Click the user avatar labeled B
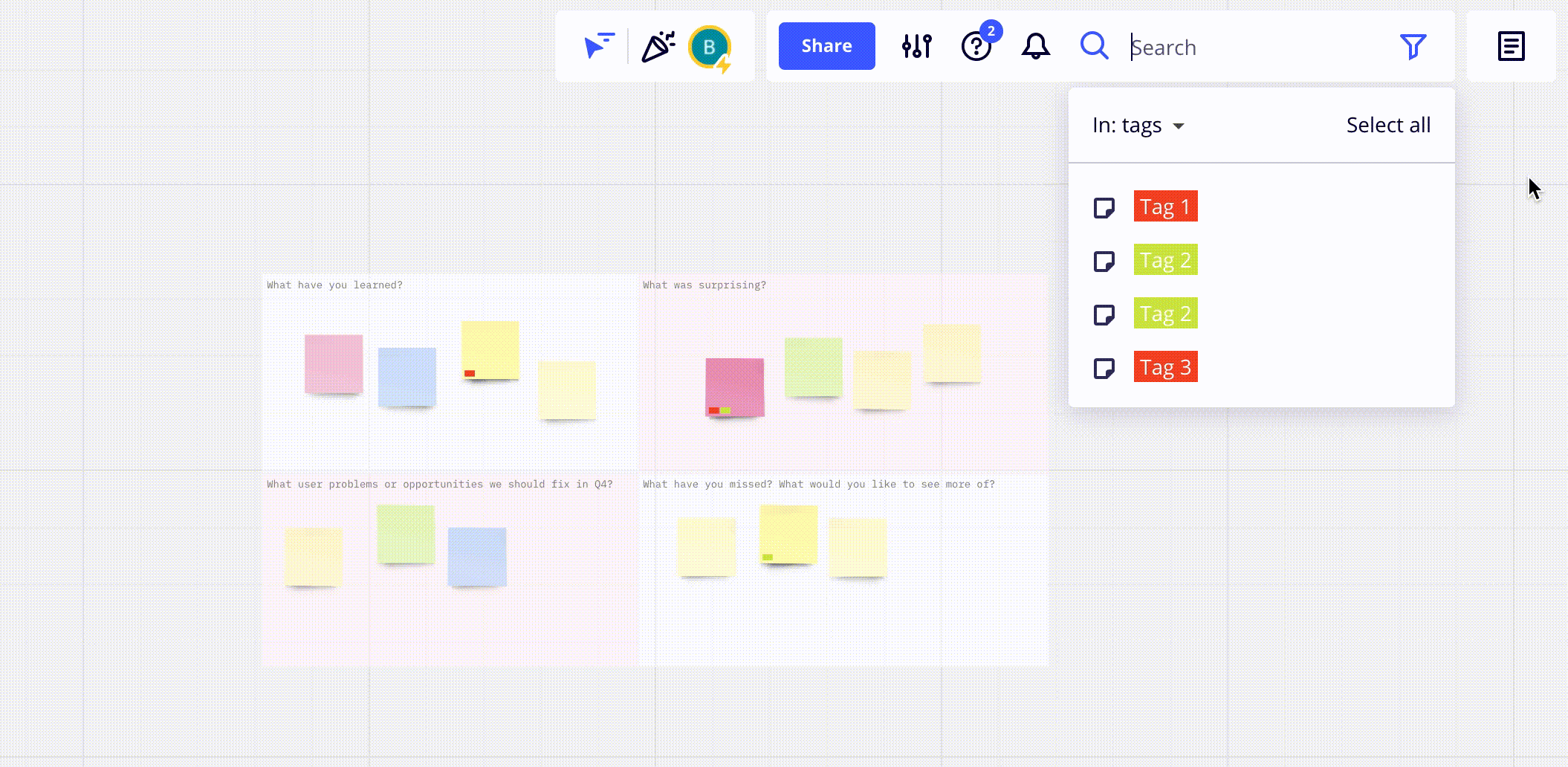1568x767 pixels. pyautogui.click(x=710, y=47)
